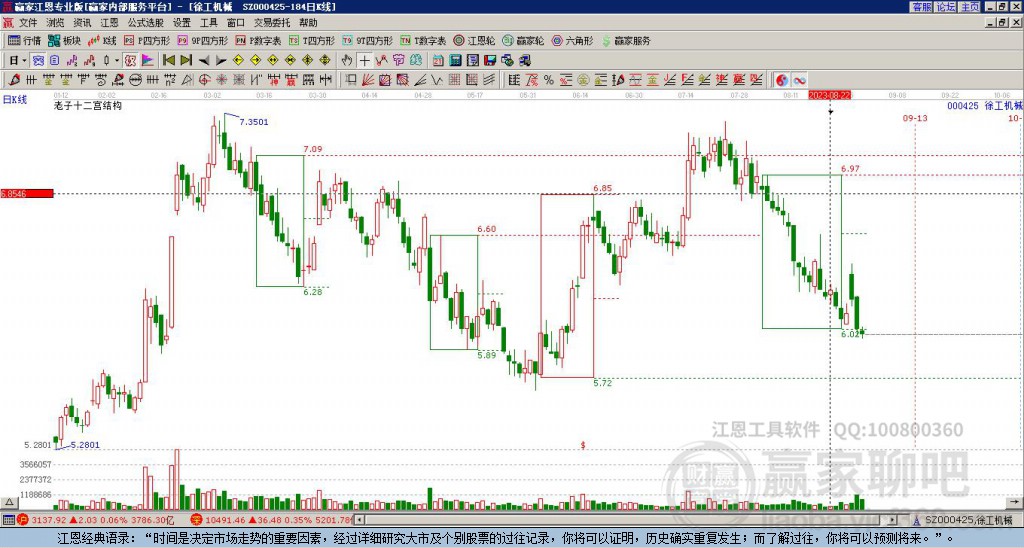Open the 交易委托 menu
Image resolution: width=1024 pixels, height=548 pixels.
tap(272, 23)
